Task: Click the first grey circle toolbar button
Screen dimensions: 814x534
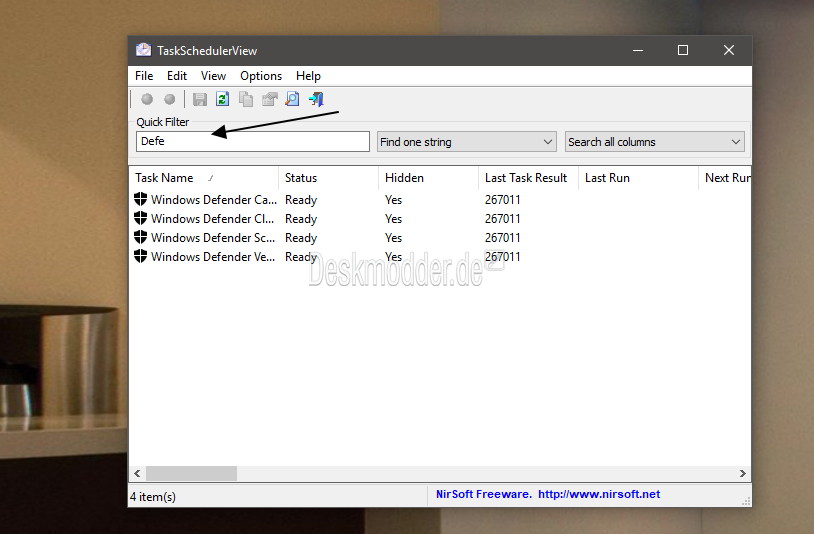Action: pyautogui.click(x=147, y=99)
